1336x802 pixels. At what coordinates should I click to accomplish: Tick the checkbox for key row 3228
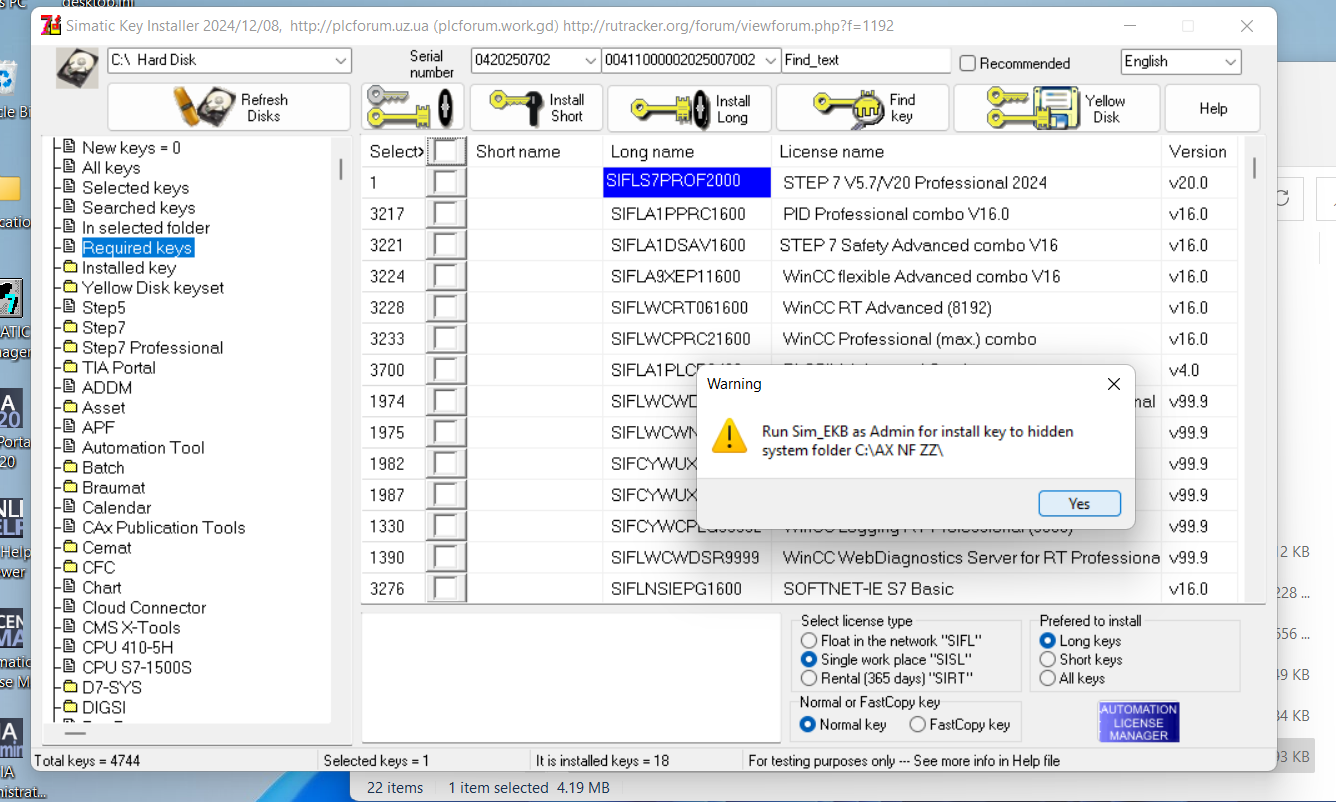[x=446, y=307]
